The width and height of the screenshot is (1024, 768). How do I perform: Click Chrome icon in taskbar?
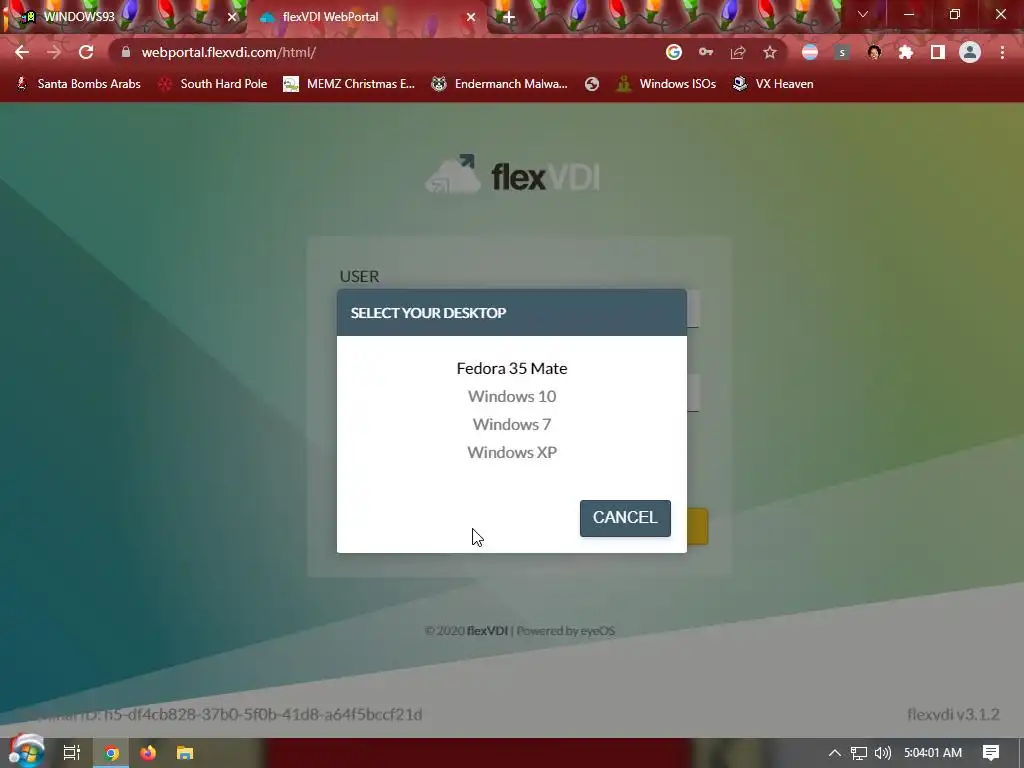[x=111, y=753]
